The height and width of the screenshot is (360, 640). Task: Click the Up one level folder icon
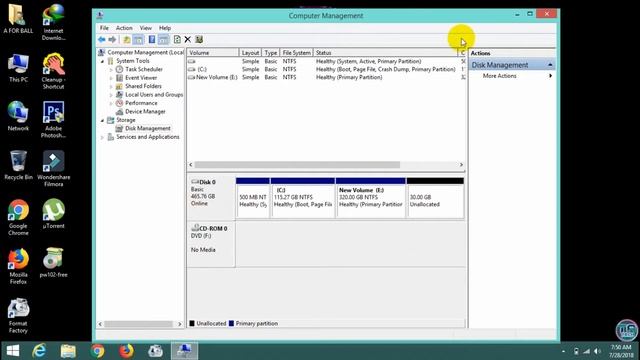127,40
